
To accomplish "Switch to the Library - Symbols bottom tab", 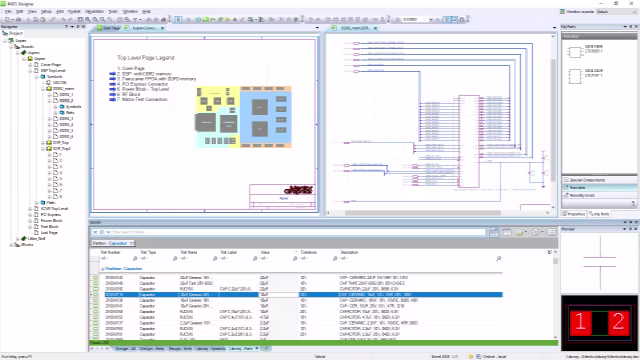I will 210,349.
